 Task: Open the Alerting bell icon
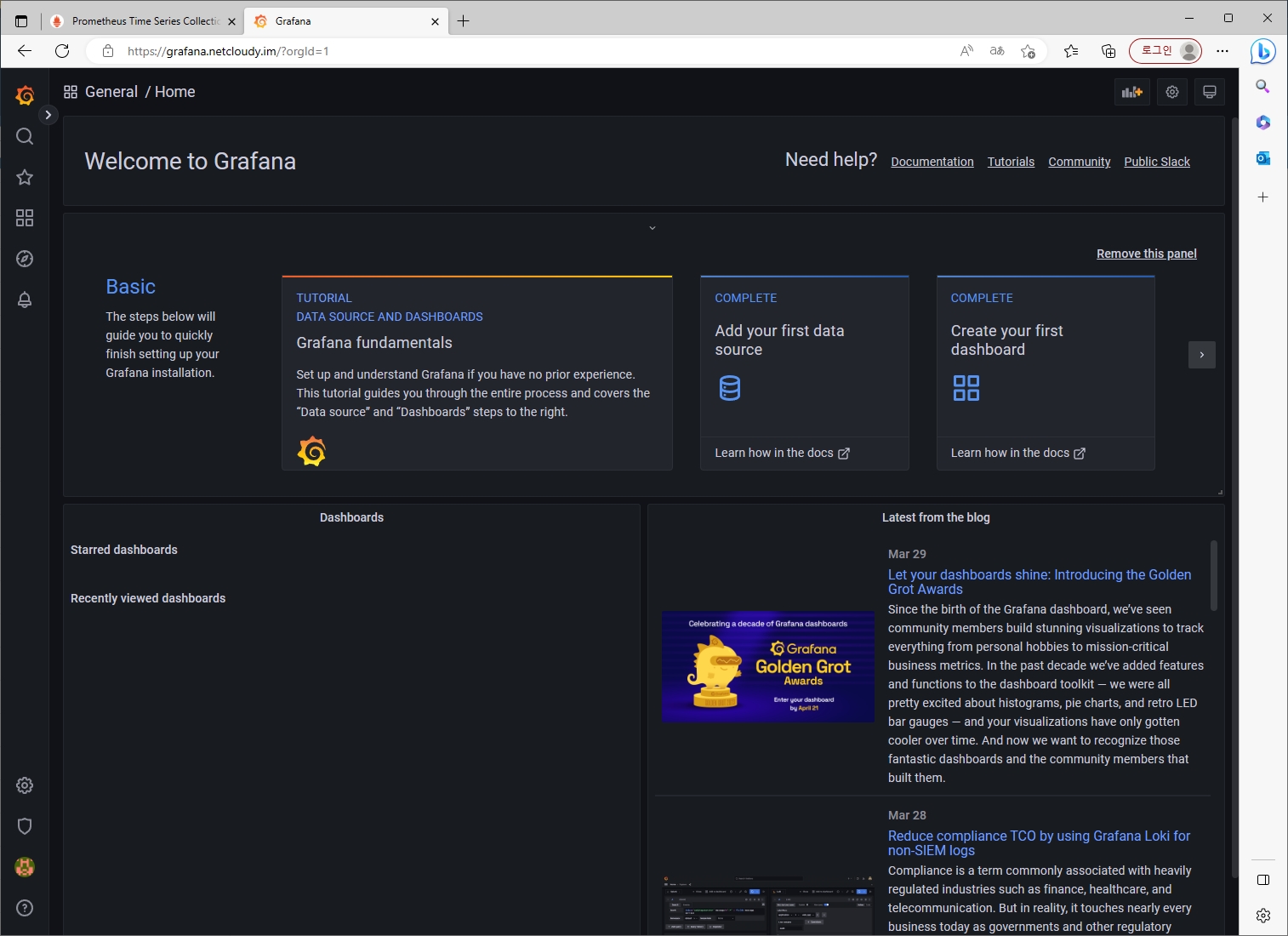[x=25, y=300]
